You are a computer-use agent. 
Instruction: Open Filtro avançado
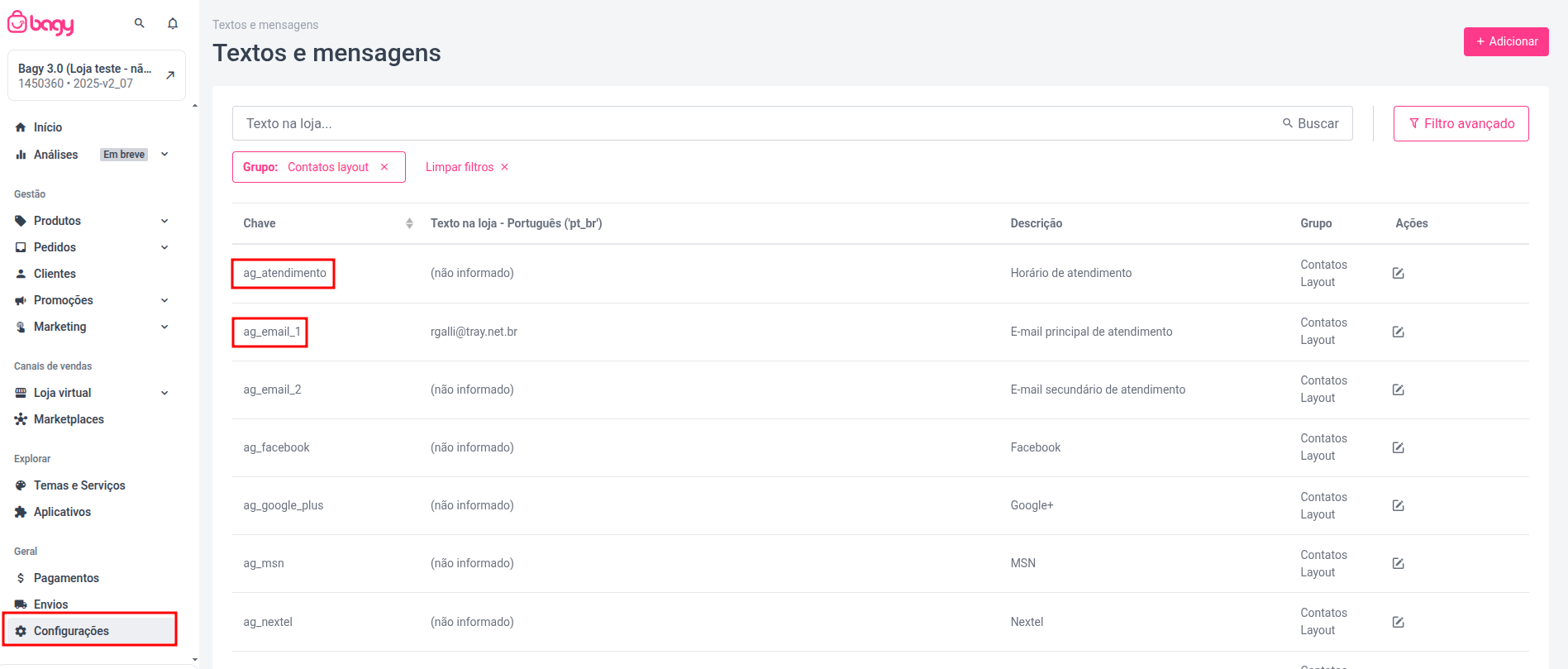[1461, 123]
